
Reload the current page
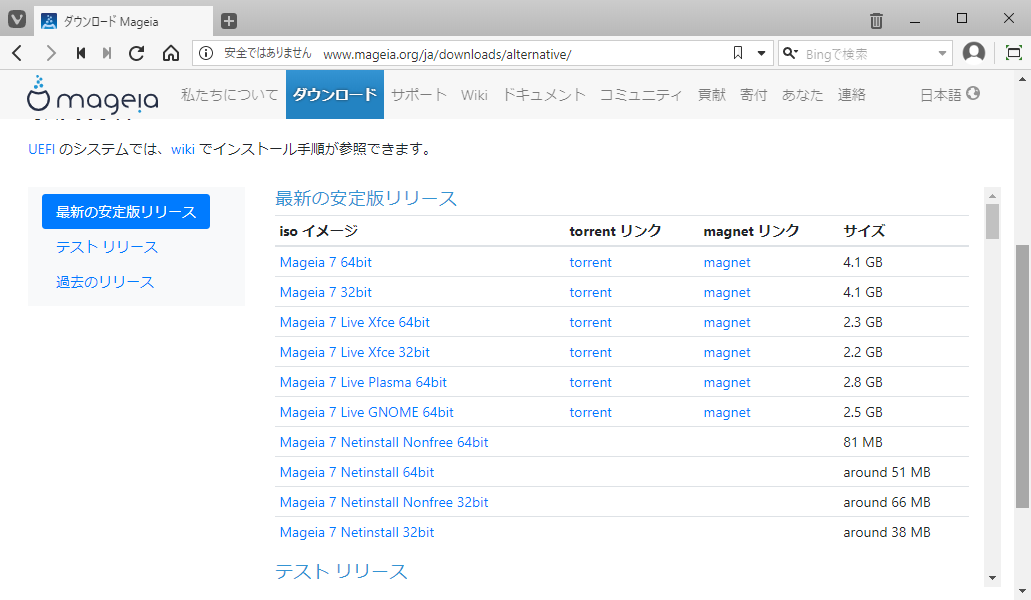(137, 53)
